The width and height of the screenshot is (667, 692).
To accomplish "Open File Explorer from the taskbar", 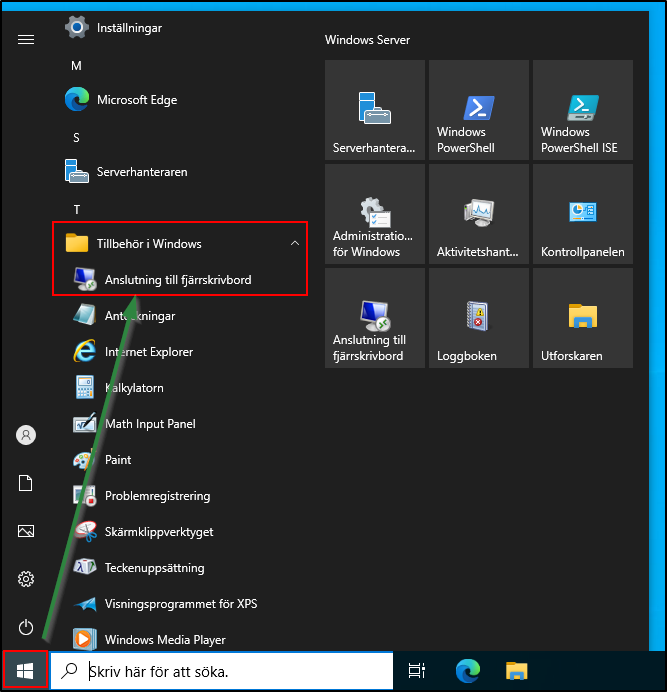I will pos(516,671).
